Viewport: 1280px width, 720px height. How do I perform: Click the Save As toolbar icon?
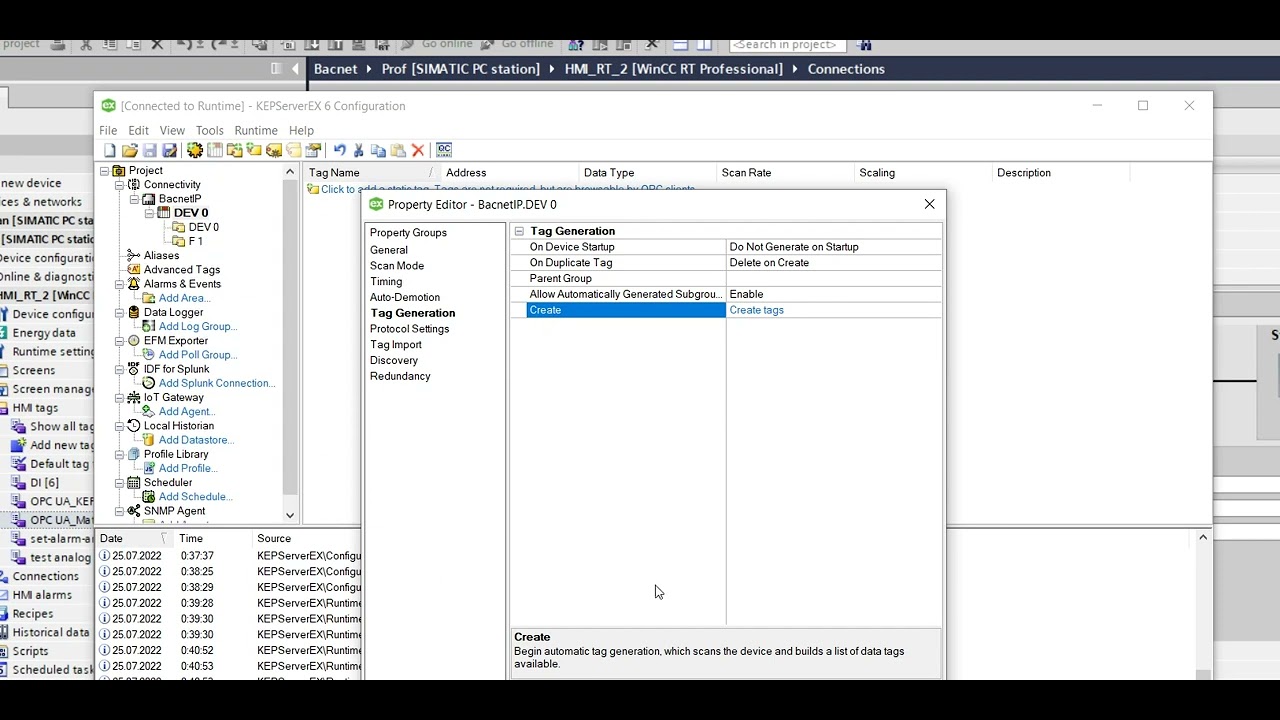click(169, 150)
